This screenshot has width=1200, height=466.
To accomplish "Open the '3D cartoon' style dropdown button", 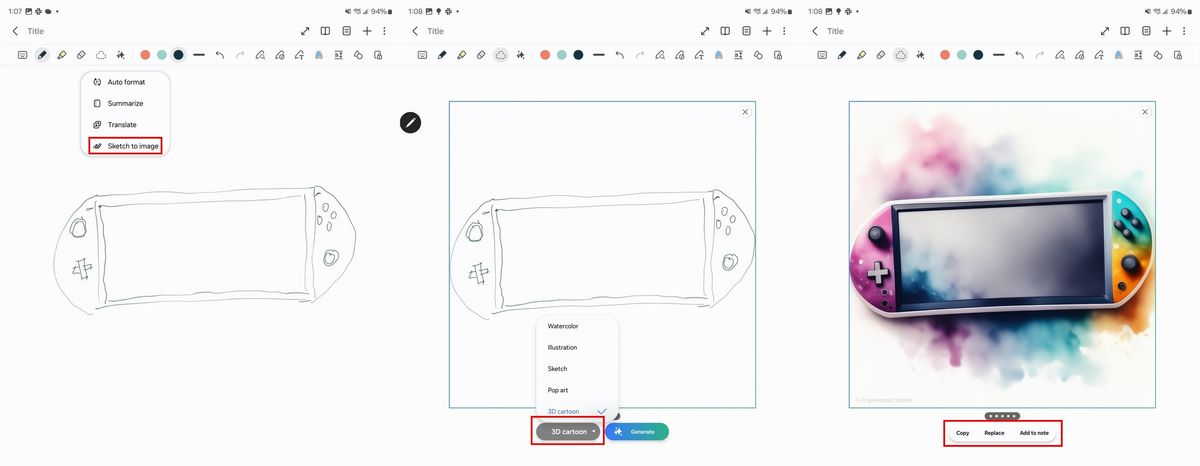I will coord(569,432).
